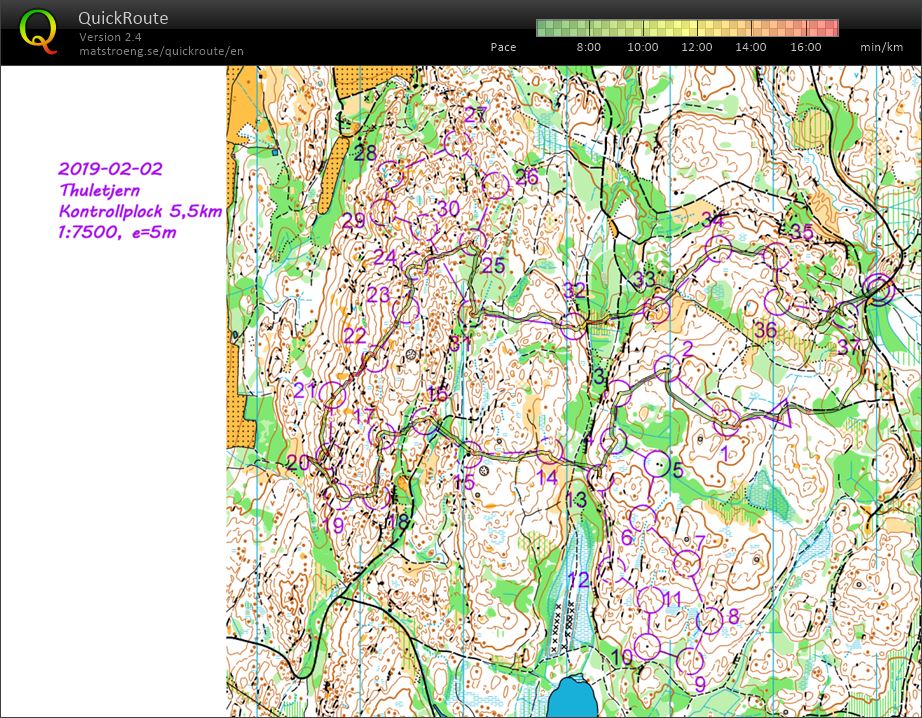Click the Thuletjern map title text
922x718 pixels.
tap(98, 190)
